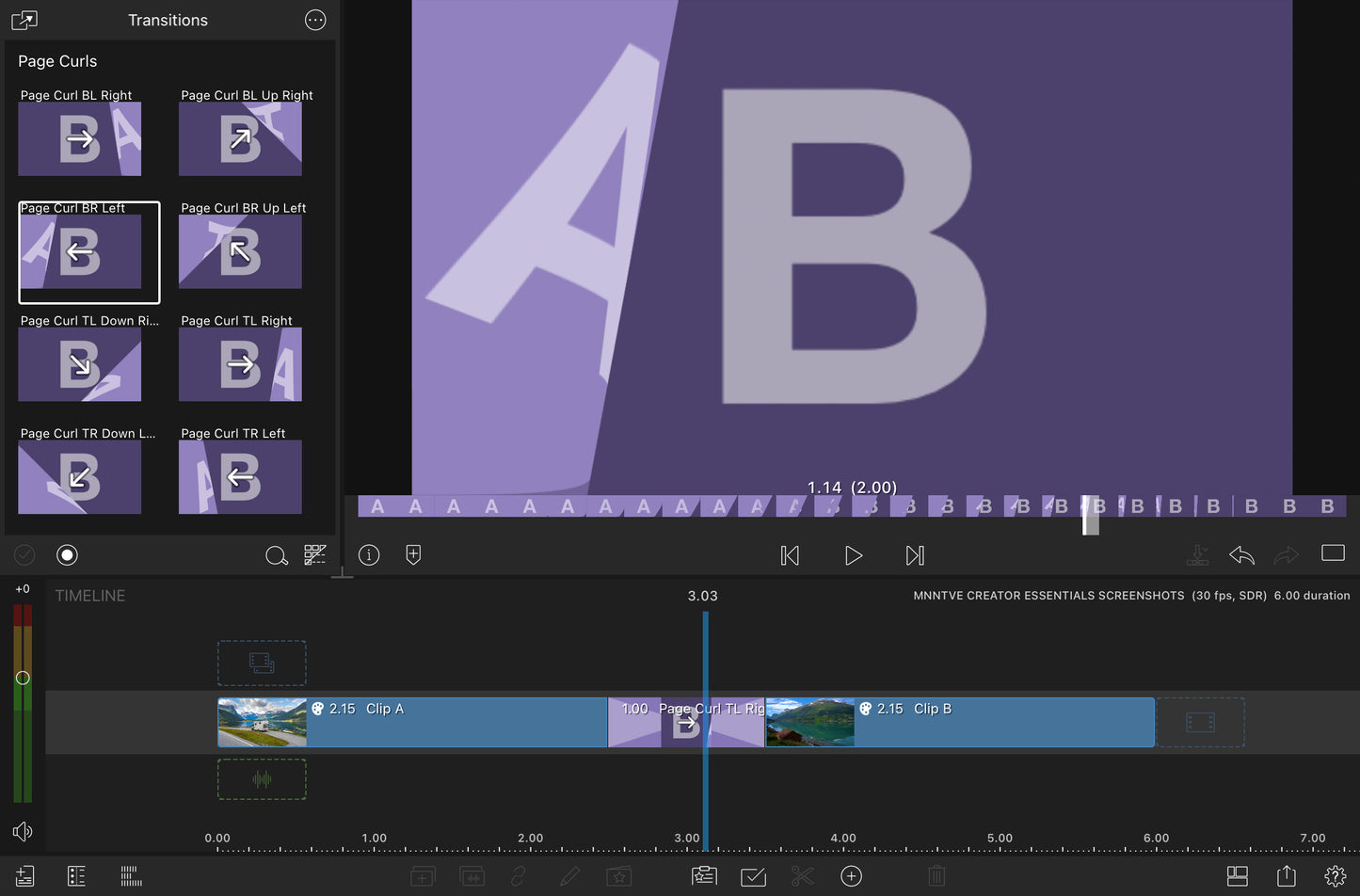The image size is (1360, 896).
Task: Add a marker with the bookmark plus icon
Action: tap(413, 555)
